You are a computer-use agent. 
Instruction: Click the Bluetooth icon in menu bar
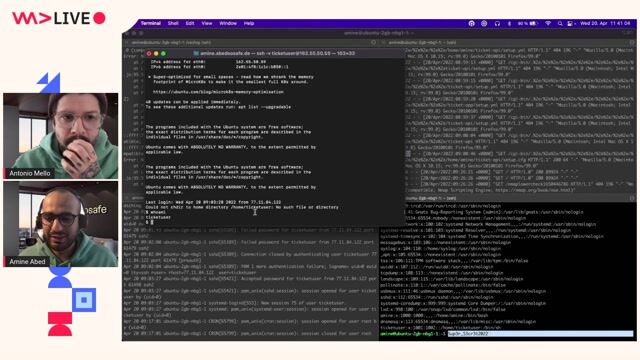(x=509, y=24)
